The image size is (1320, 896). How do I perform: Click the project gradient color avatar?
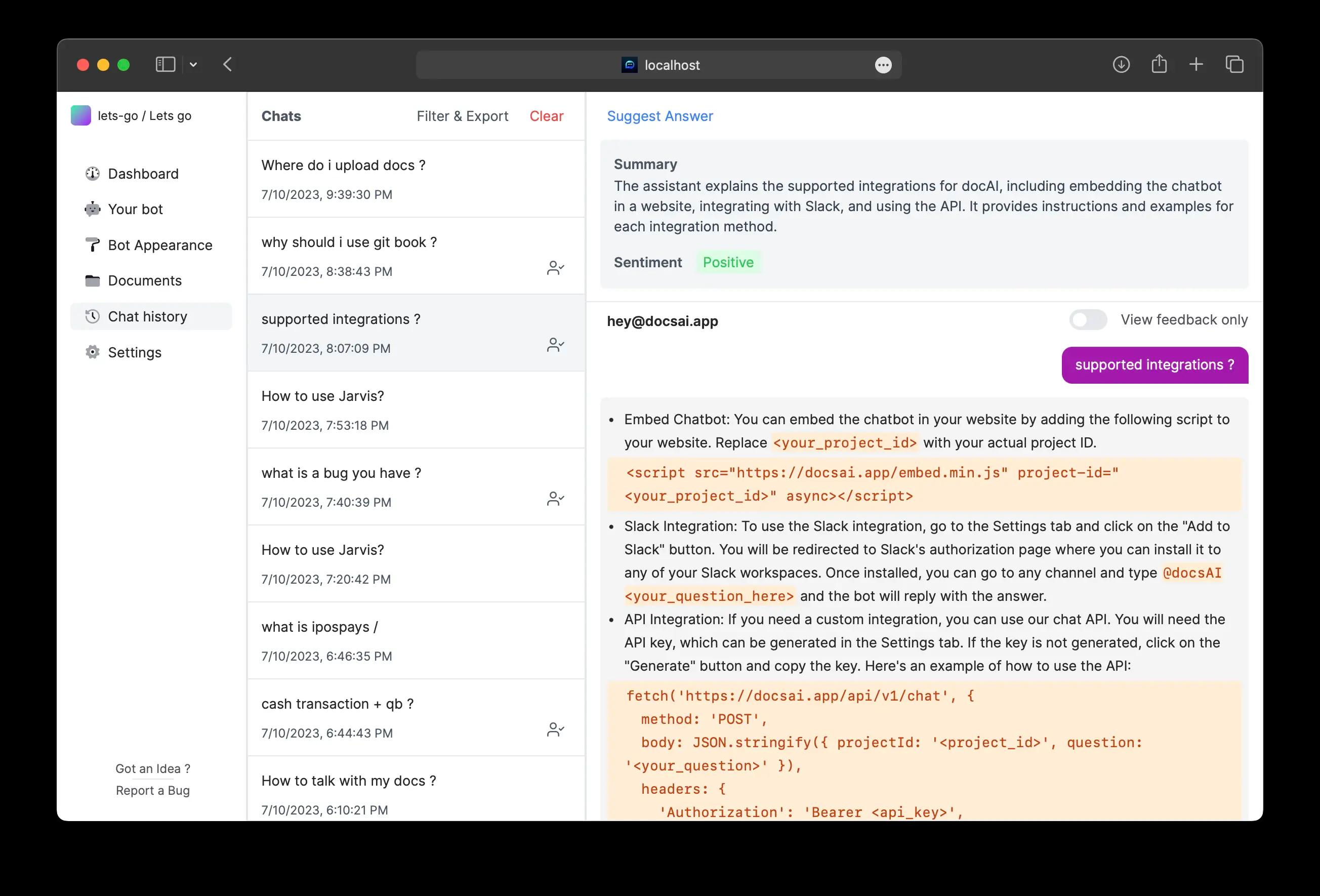coord(80,115)
